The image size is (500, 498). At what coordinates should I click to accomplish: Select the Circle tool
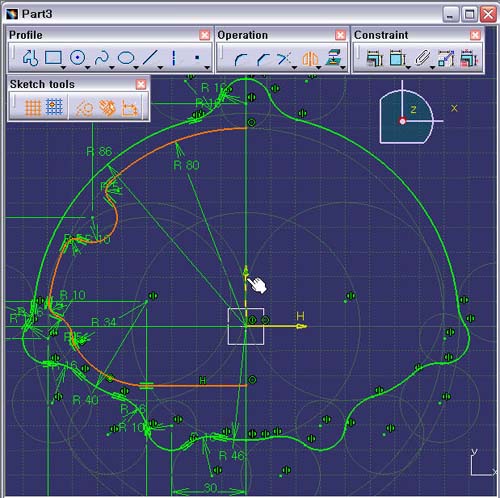(77, 58)
